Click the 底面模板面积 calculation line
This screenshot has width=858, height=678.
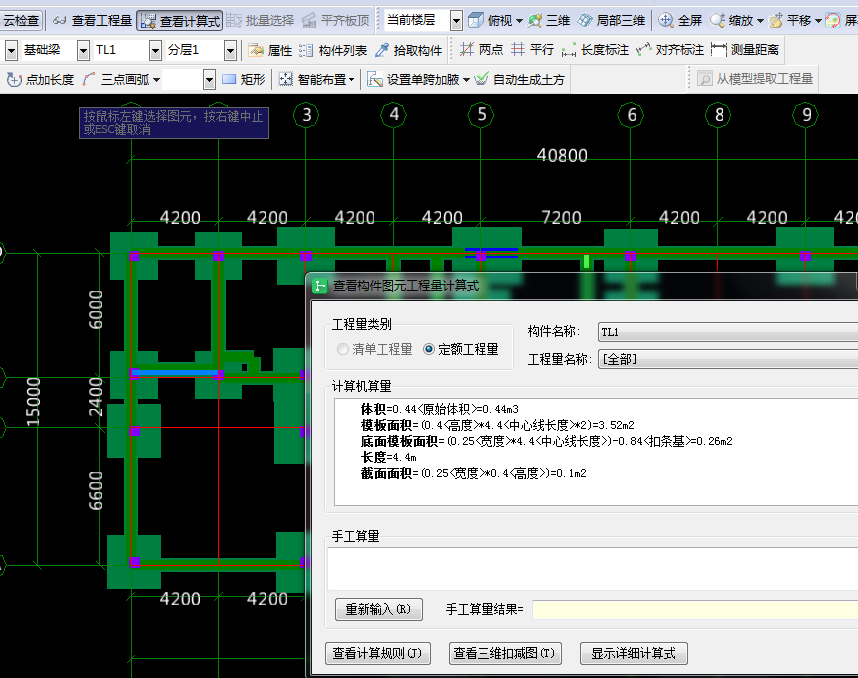pos(546,441)
